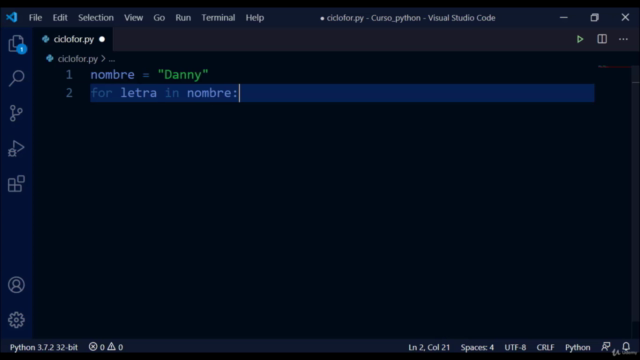The height and width of the screenshot is (360, 640).
Task: Open the Manage gear menu
Action: point(16,320)
